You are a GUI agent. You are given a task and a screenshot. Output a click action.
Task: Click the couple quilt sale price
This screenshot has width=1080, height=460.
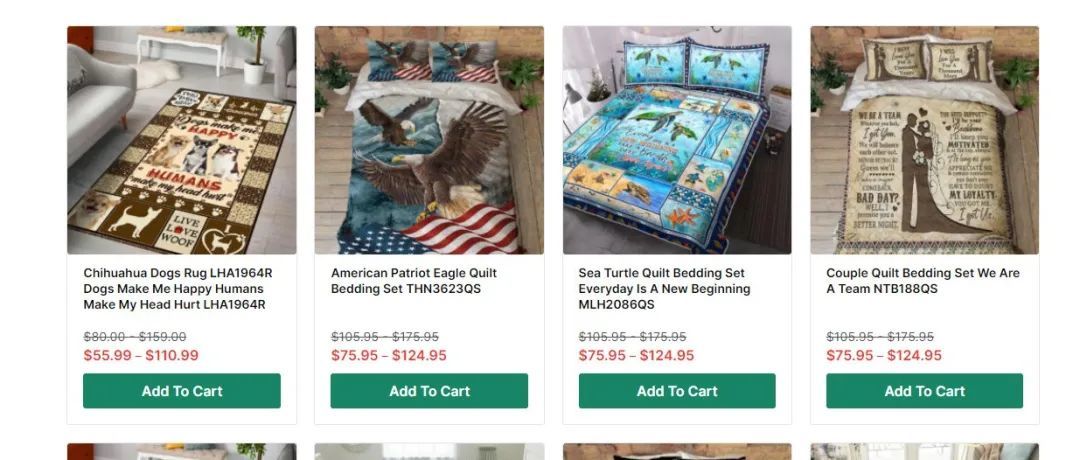tap(884, 355)
